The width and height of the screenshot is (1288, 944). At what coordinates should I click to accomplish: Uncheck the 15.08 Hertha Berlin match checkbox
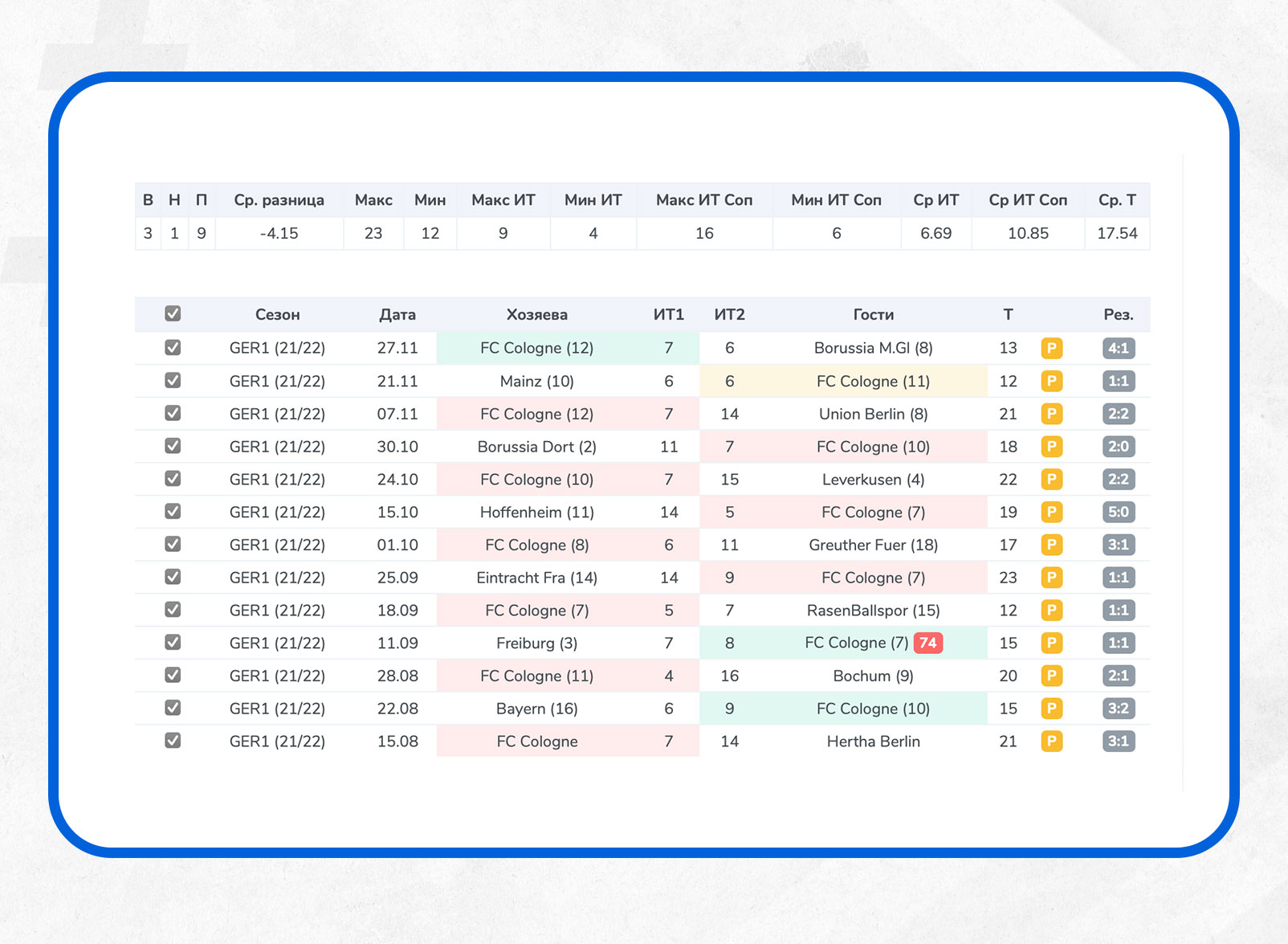coord(173,740)
